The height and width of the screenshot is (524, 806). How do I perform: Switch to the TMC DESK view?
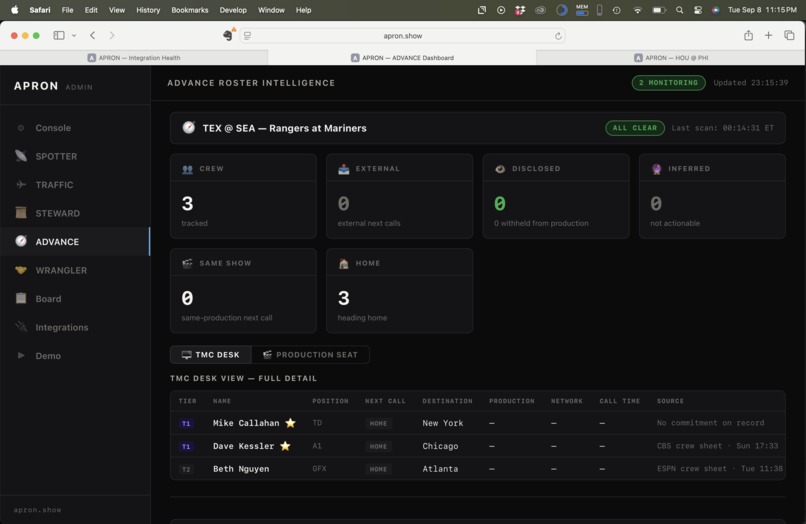click(x=211, y=355)
